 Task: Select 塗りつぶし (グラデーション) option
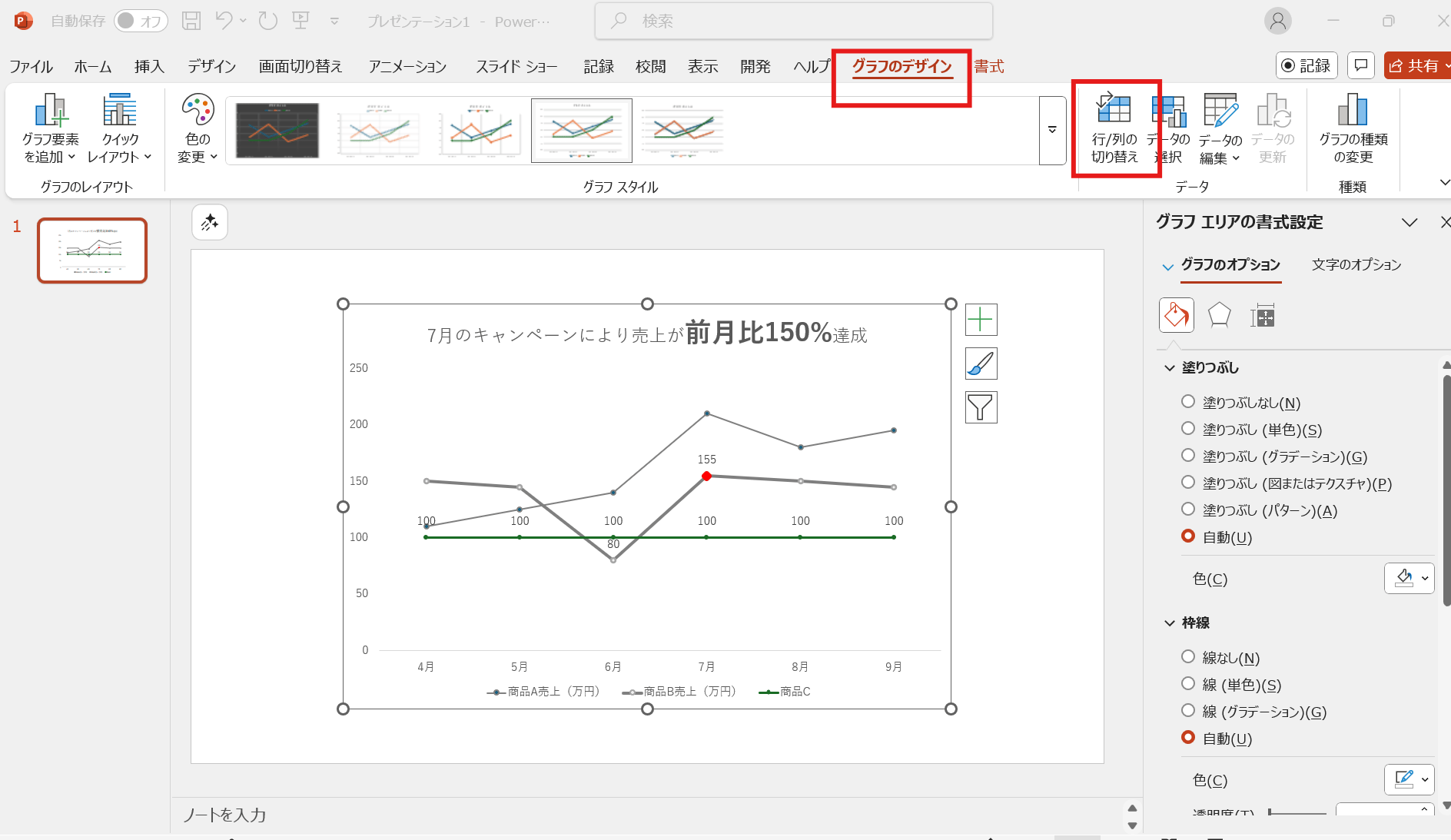point(1188,455)
